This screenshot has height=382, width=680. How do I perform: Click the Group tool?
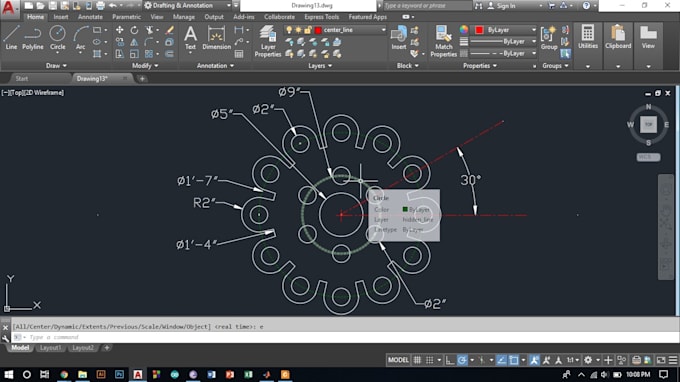(549, 37)
